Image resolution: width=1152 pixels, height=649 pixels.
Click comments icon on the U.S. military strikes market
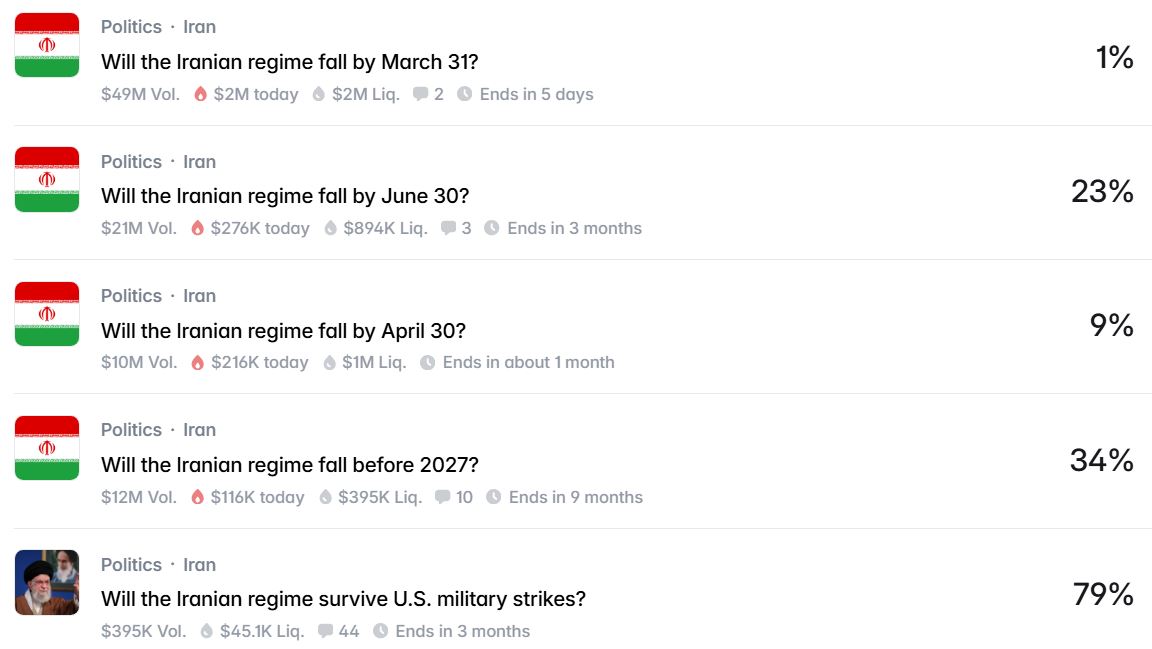(325, 631)
